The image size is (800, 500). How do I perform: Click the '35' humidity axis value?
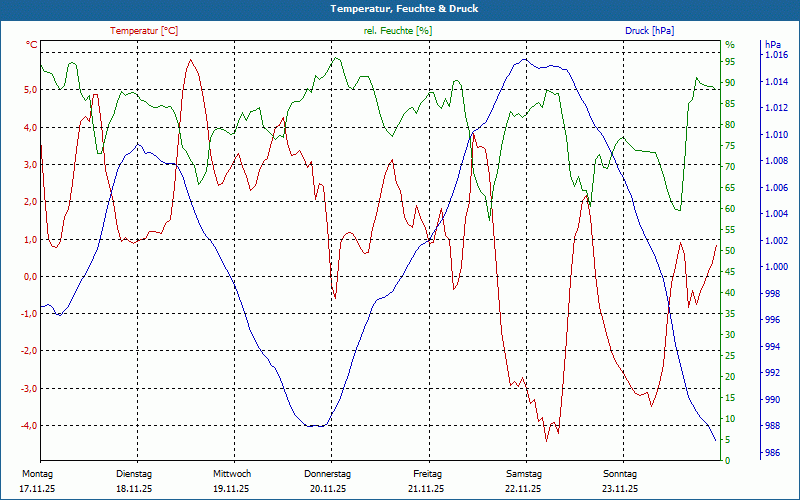tap(730, 314)
